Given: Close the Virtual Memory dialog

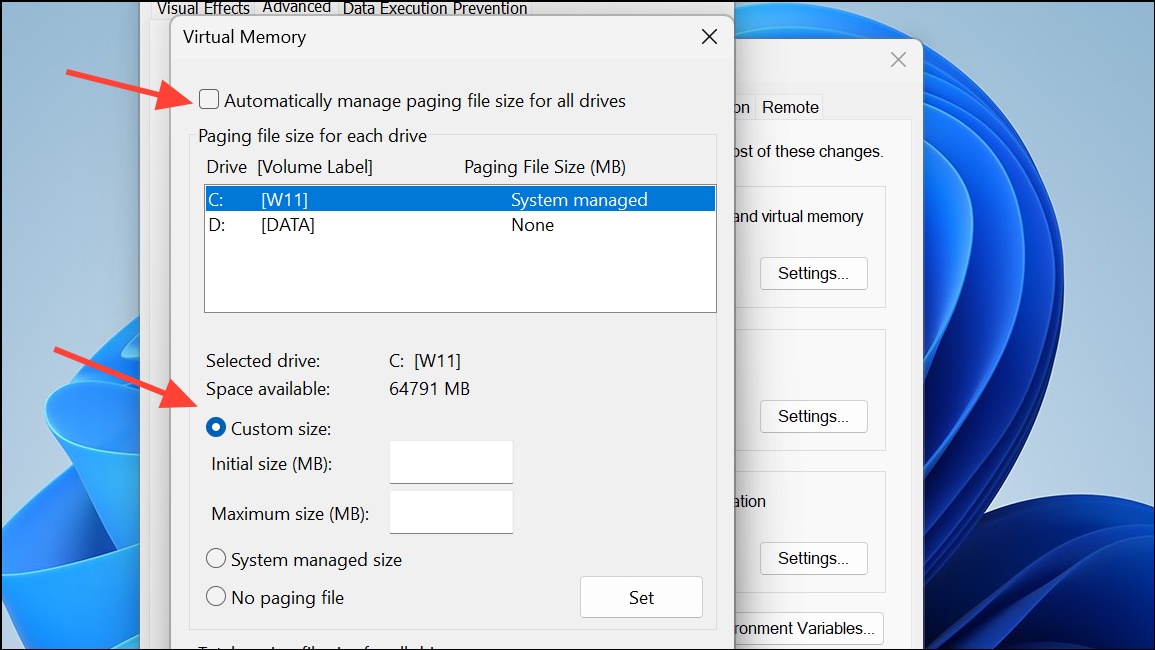Looking at the screenshot, I should pos(709,36).
